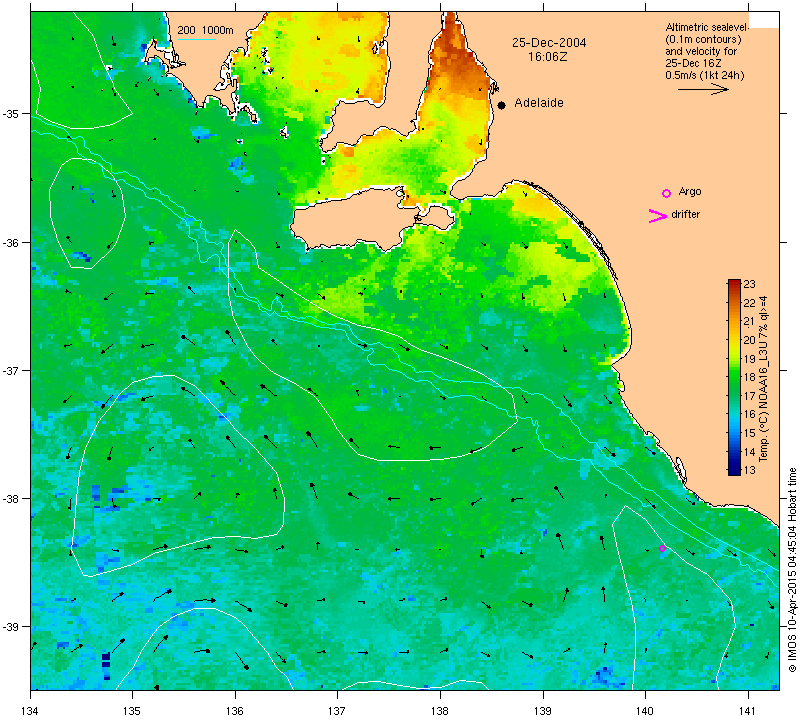This screenshot has height=720, width=800.
Task: Click the 141 longitude axis label
Action: point(748,710)
